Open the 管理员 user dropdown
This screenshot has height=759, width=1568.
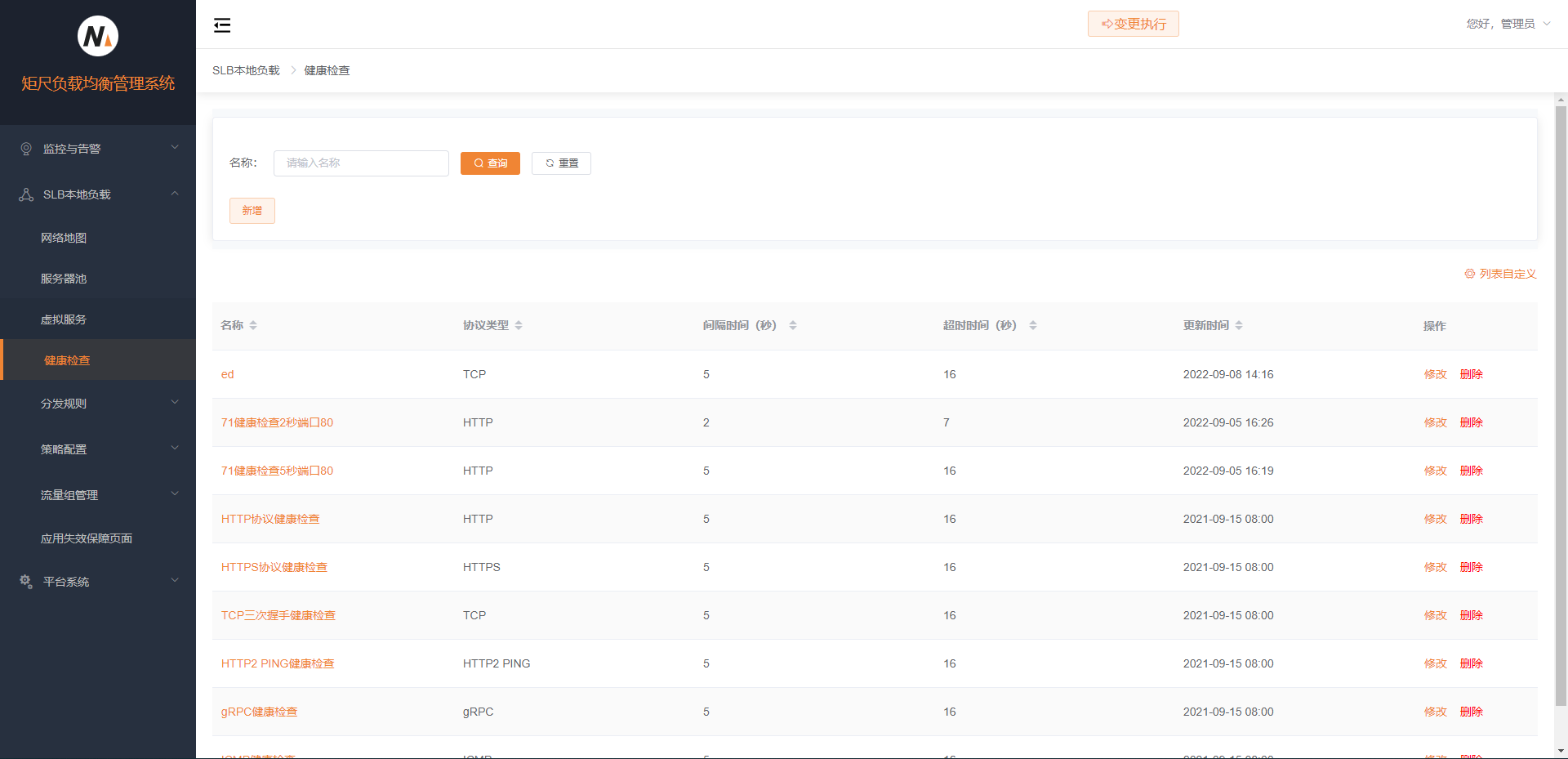(x=1508, y=24)
